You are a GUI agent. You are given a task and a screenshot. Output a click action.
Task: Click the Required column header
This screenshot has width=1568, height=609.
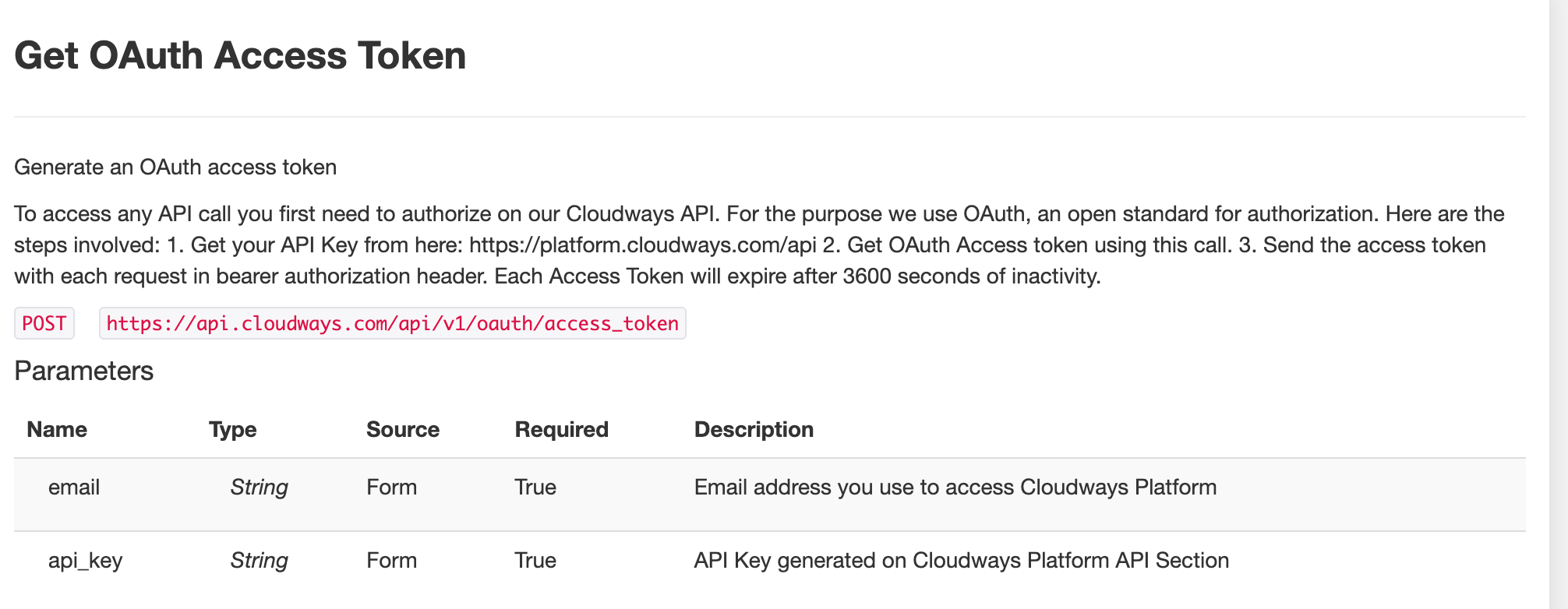[562, 430]
